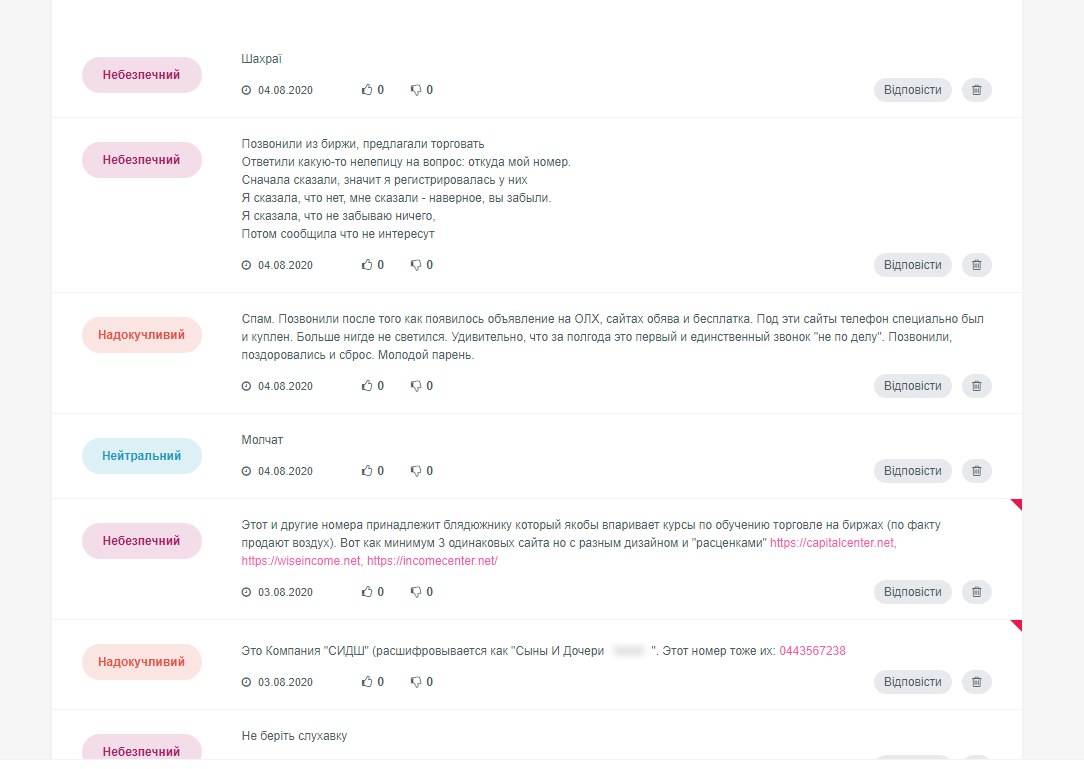Like the "Молчат" comment
Viewport: 1084px width, 769px height.
pyautogui.click(x=367, y=471)
